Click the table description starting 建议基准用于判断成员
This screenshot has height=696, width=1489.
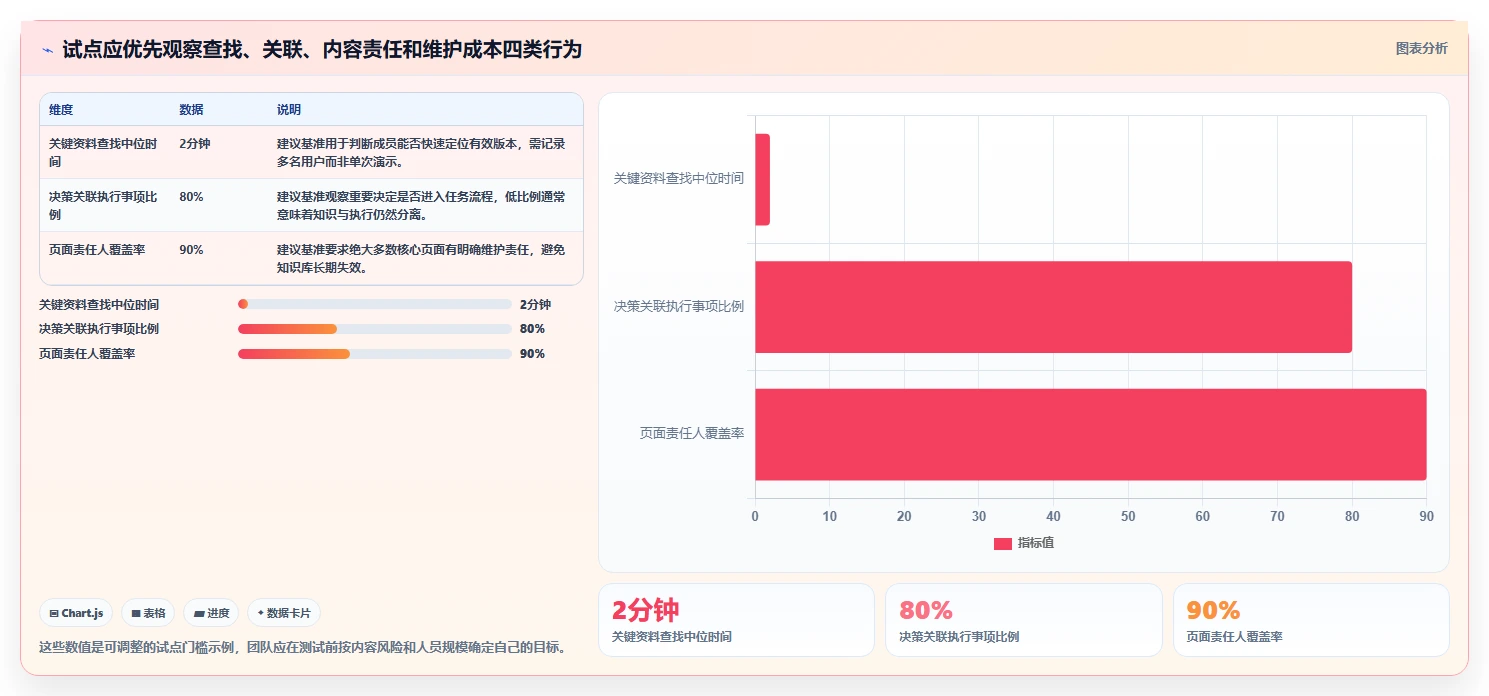pos(421,152)
